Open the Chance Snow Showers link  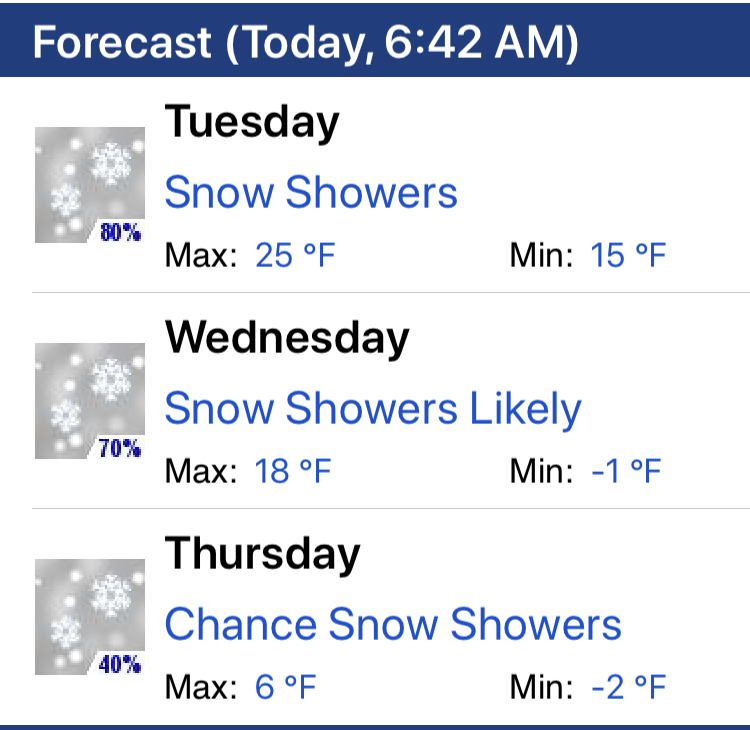[x=393, y=624]
